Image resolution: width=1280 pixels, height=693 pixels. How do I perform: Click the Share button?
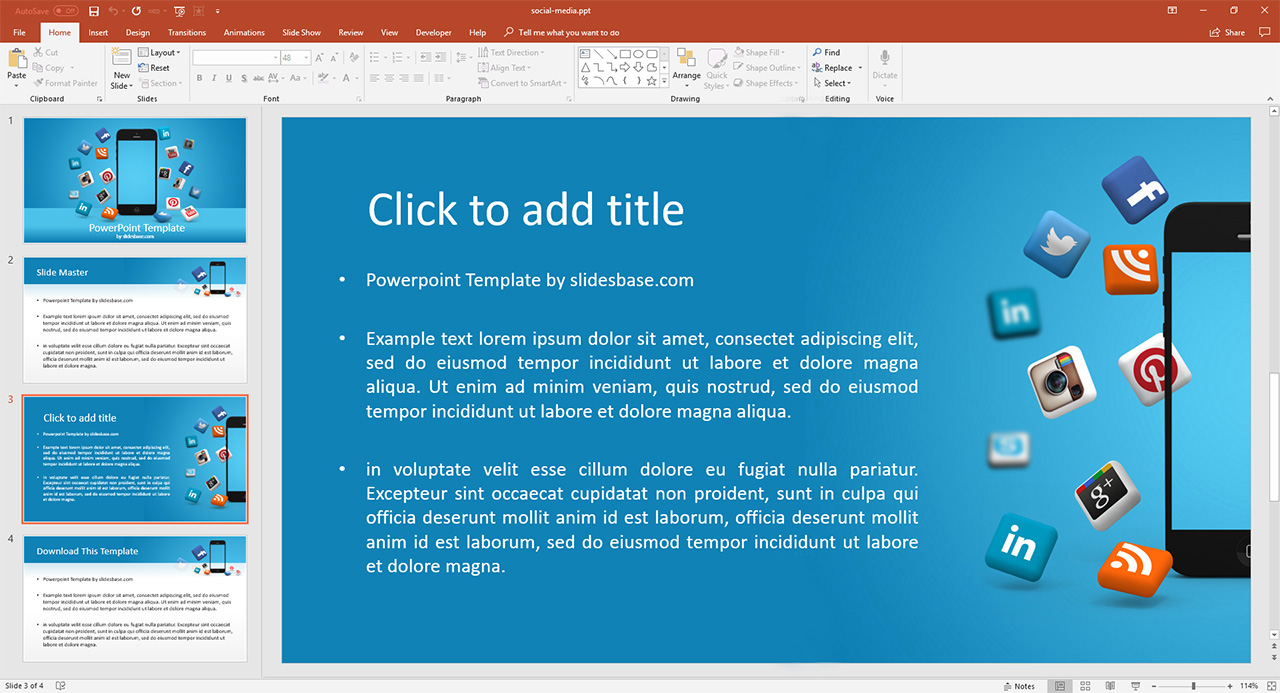pos(1228,32)
